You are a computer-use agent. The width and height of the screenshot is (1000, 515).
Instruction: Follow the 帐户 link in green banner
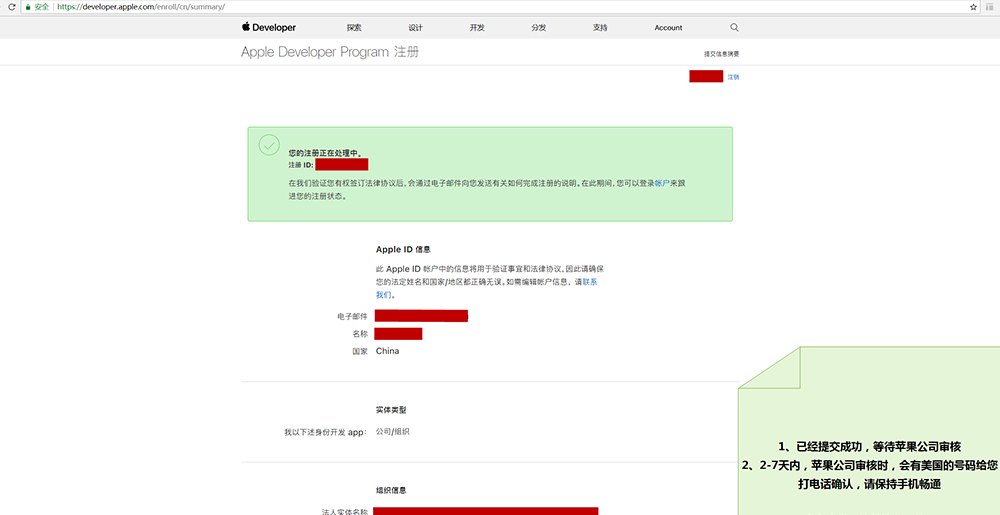click(x=661, y=183)
